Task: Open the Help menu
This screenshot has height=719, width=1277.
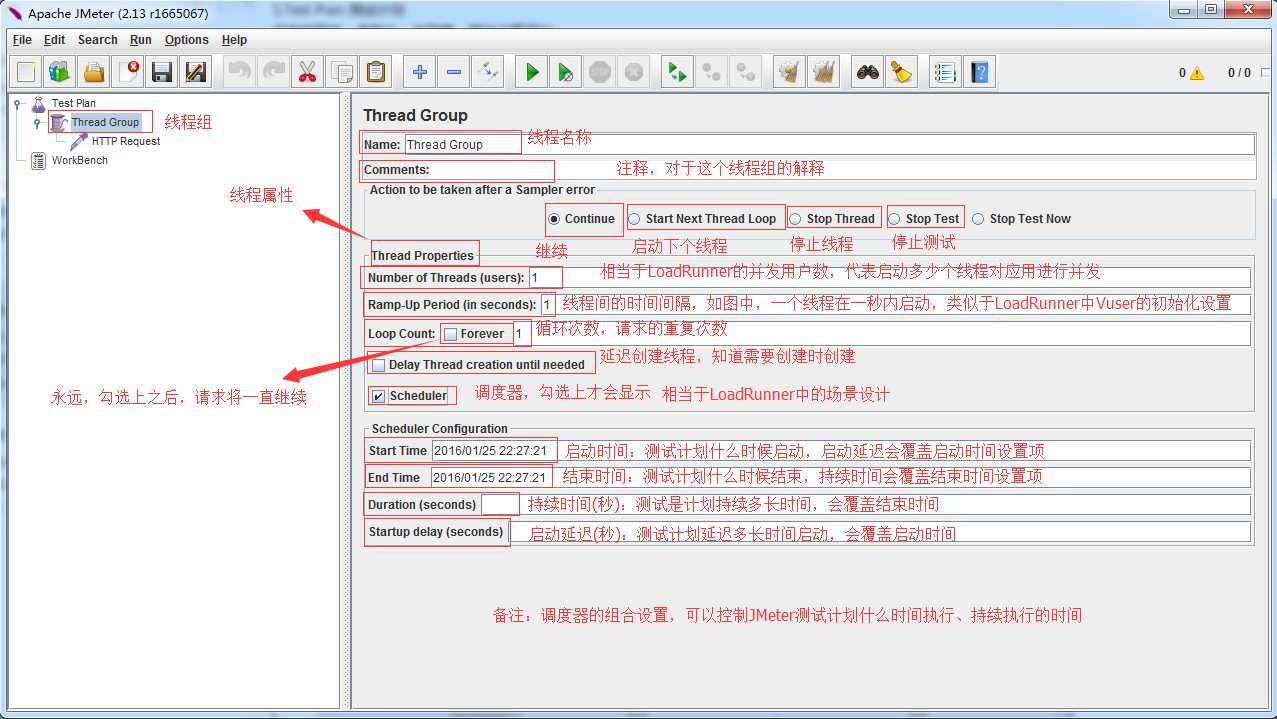Action: click(x=235, y=40)
